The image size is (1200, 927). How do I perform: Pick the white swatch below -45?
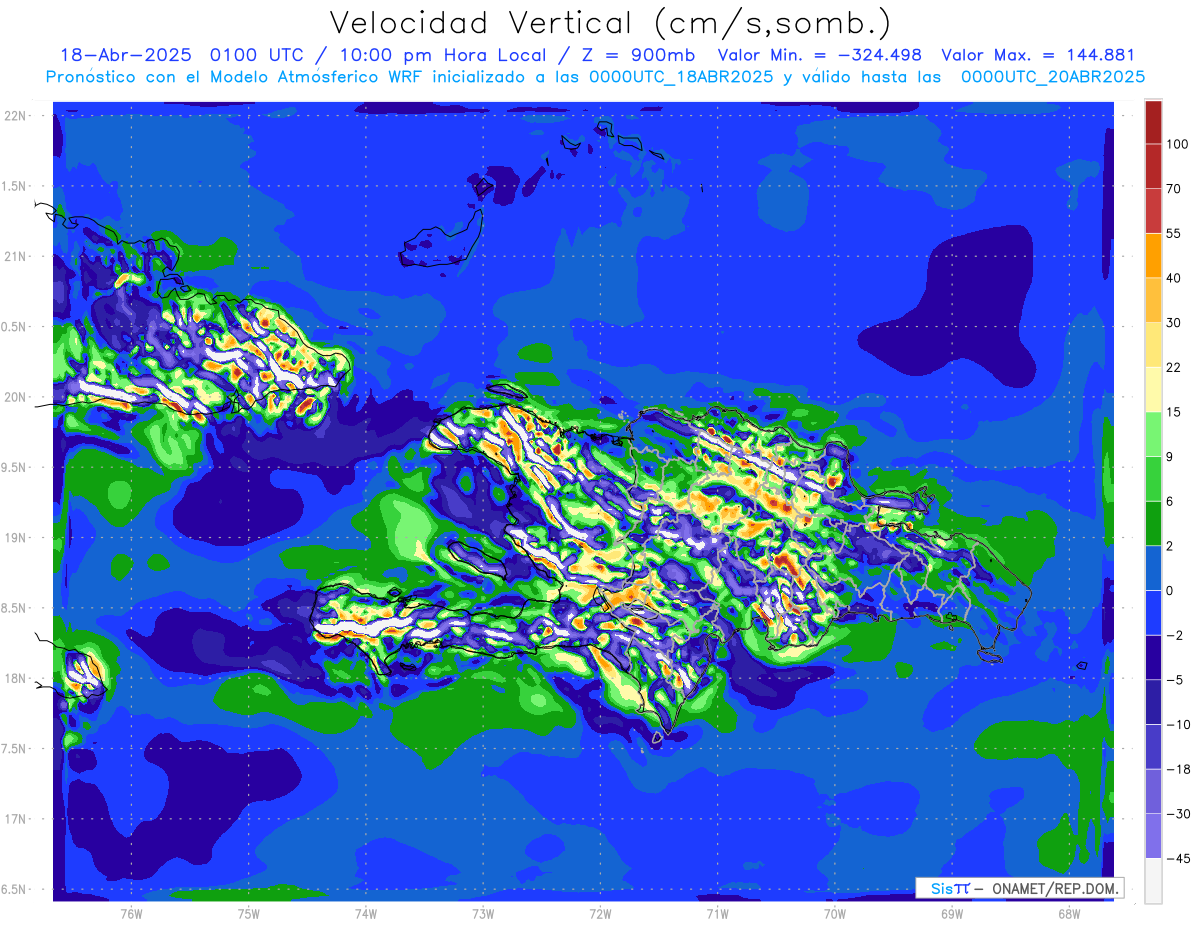pyautogui.click(x=1153, y=880)
